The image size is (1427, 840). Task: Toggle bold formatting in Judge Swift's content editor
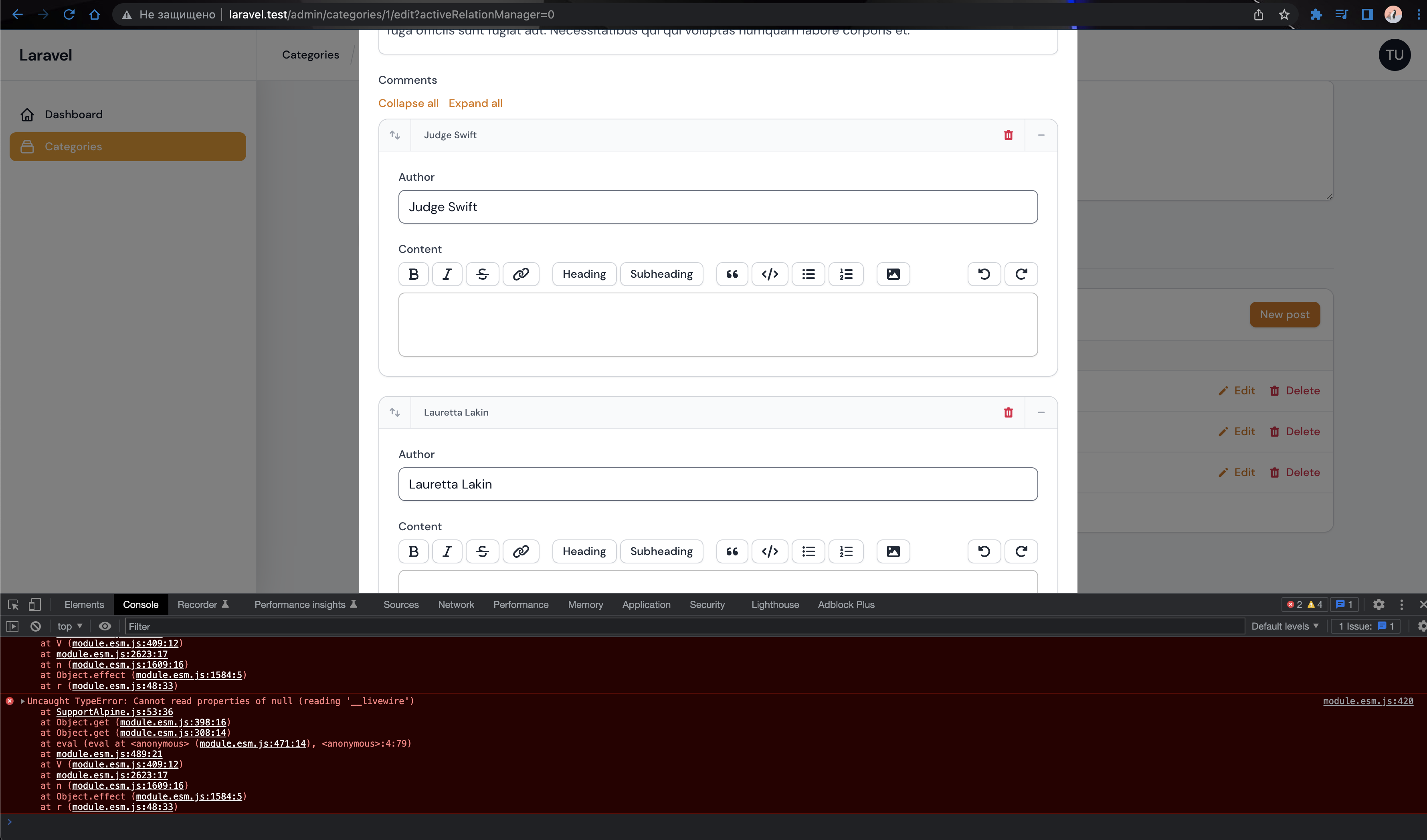[x=413, y=274]
